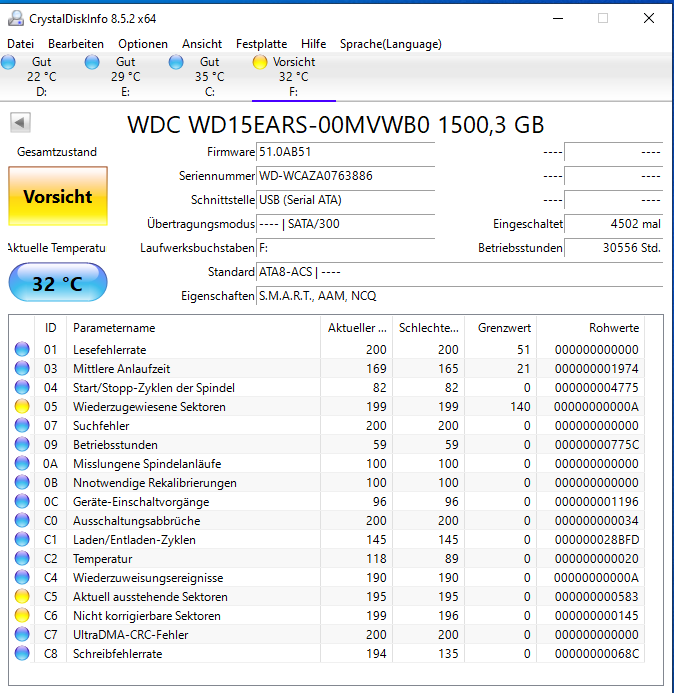Click the yellow Vorsicht health status button
Image resolution: width=674 pixels, height=693 pixels.
58,196
